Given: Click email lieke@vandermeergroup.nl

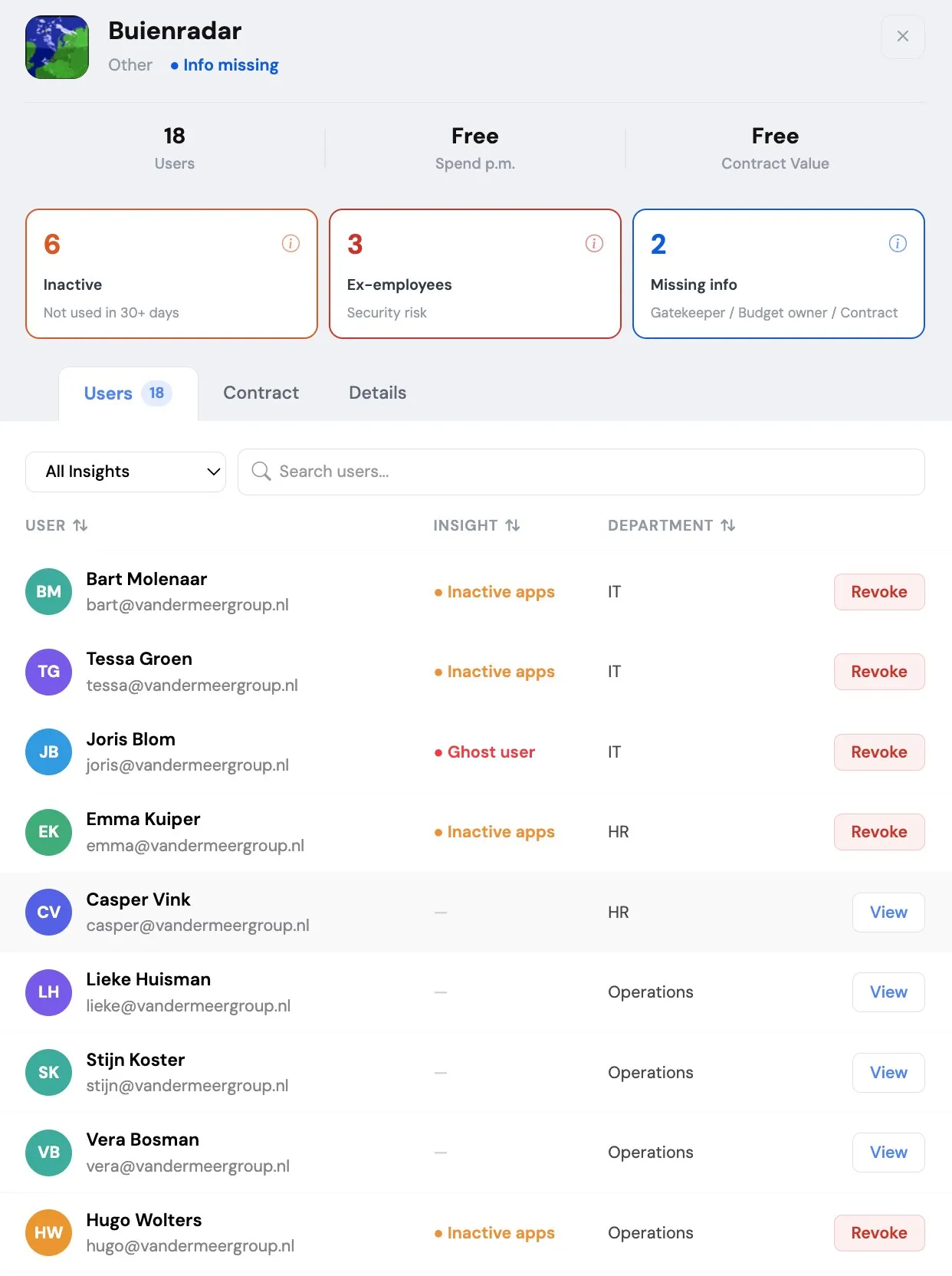Looking at the screenshot, I should [189, 1006].
